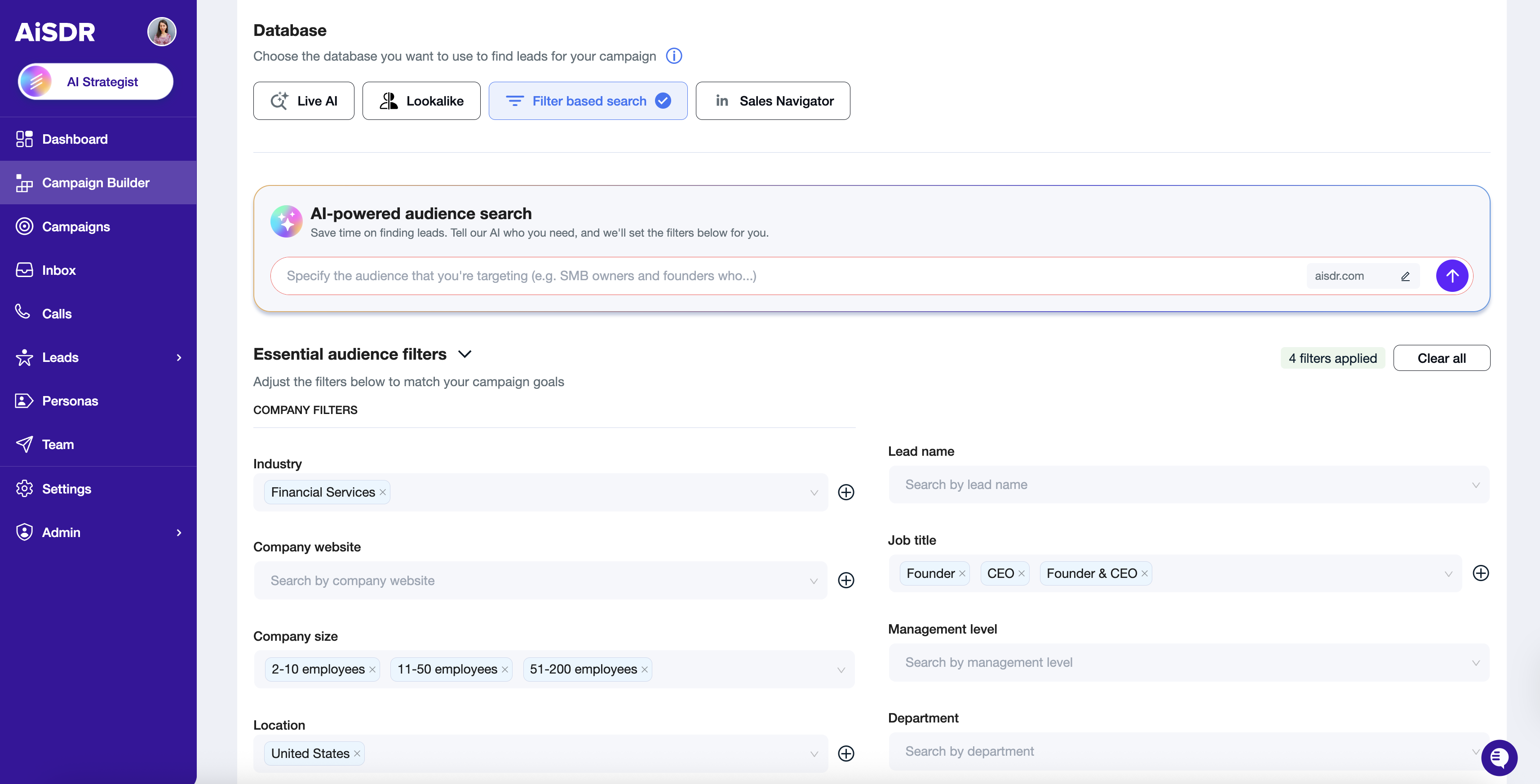The height and width of the screenshot is (784, 1540).
Task: Click the Leads star icon
Action: pyautogui.click(x=25, y=357)
